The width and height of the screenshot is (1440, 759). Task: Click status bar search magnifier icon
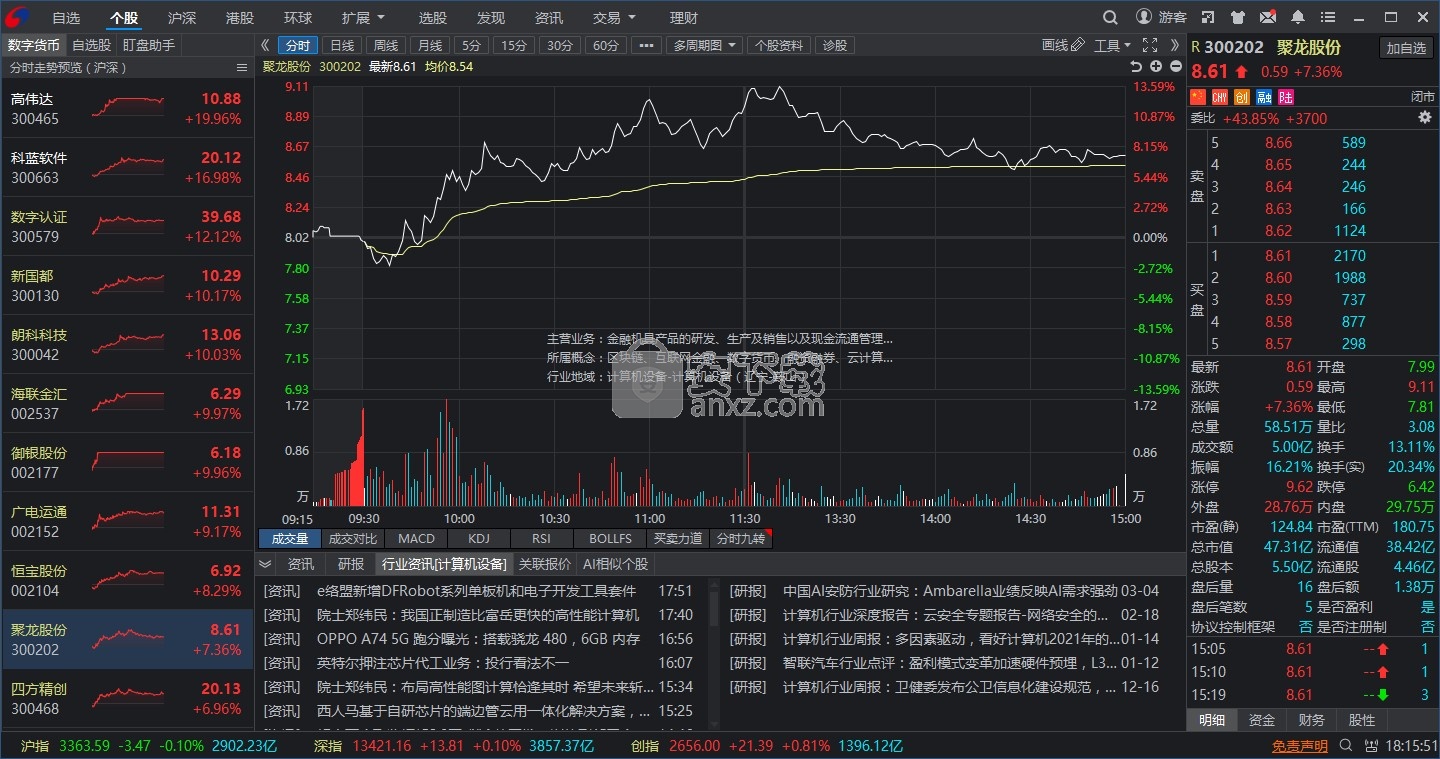click(1347, 746)
